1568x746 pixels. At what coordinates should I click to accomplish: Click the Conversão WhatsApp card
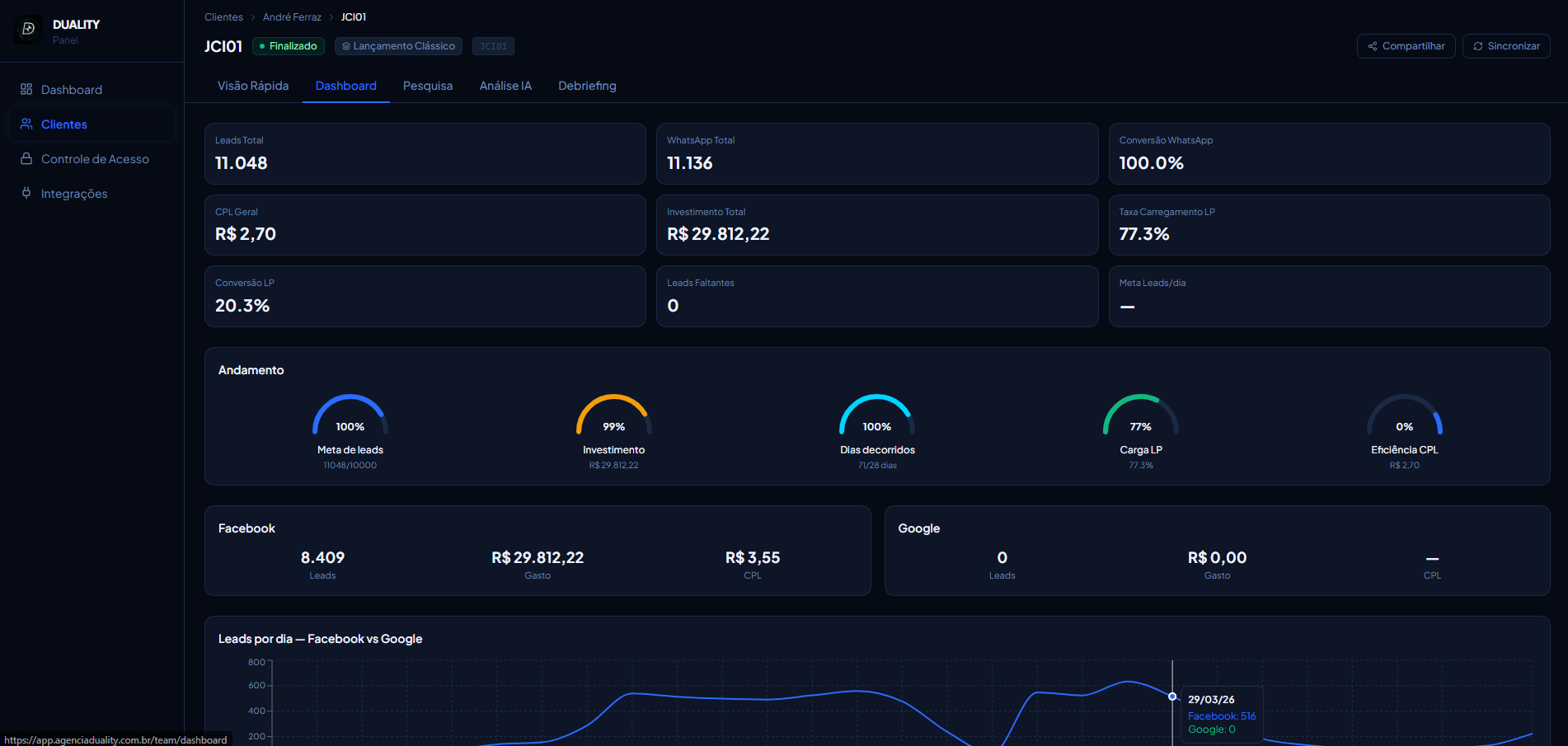(1330, 153)
